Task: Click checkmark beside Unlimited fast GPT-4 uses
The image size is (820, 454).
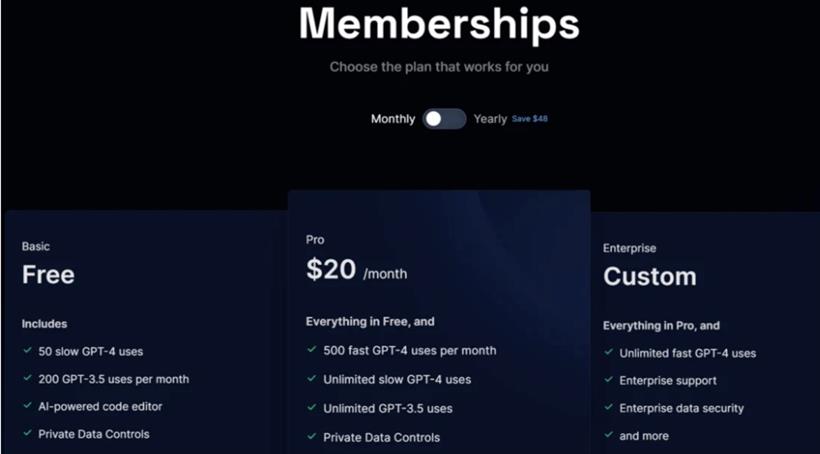Action: [608, 352]
